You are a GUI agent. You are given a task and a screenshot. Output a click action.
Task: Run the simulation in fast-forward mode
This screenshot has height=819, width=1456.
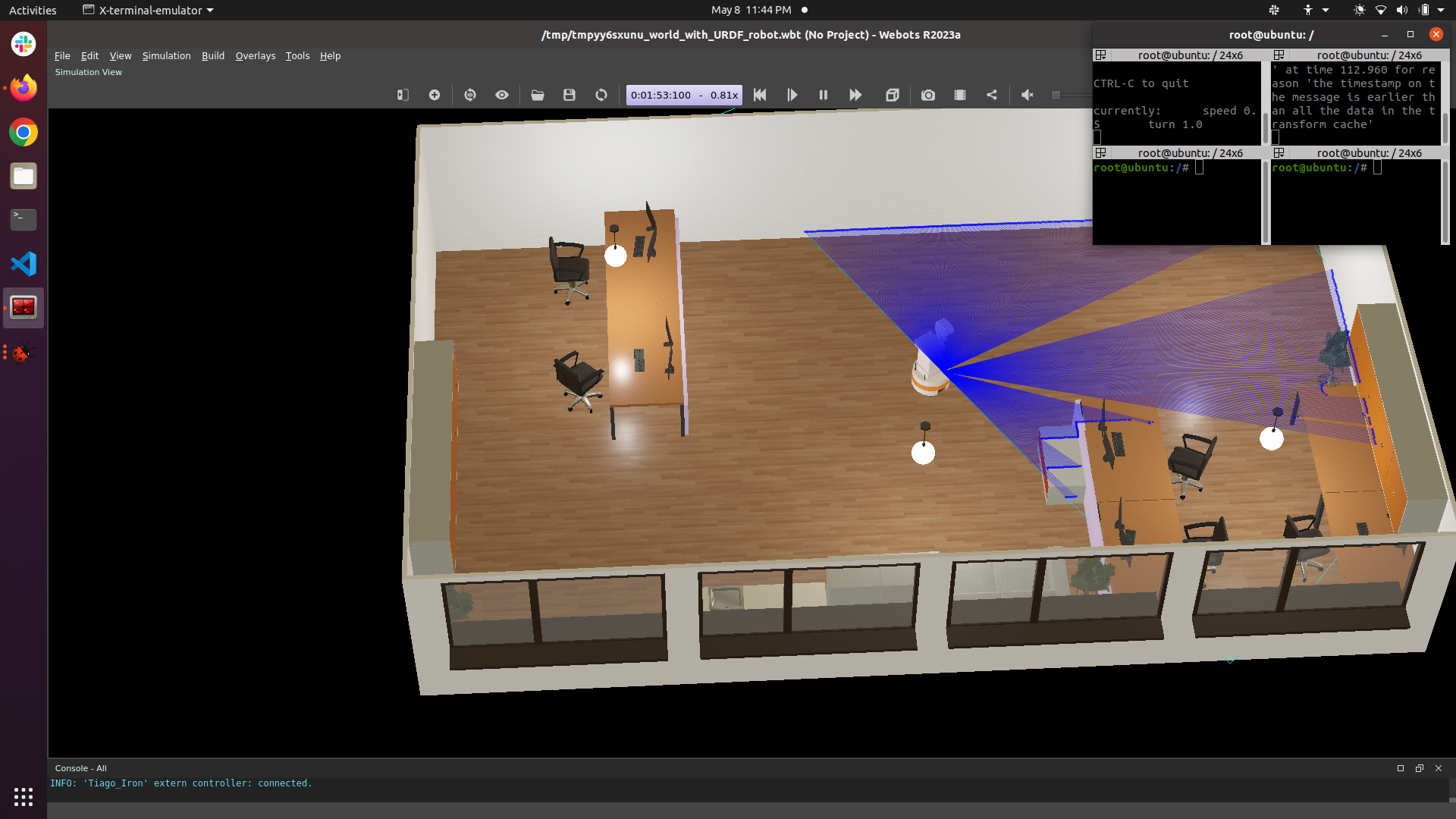(x=855, y=95)
